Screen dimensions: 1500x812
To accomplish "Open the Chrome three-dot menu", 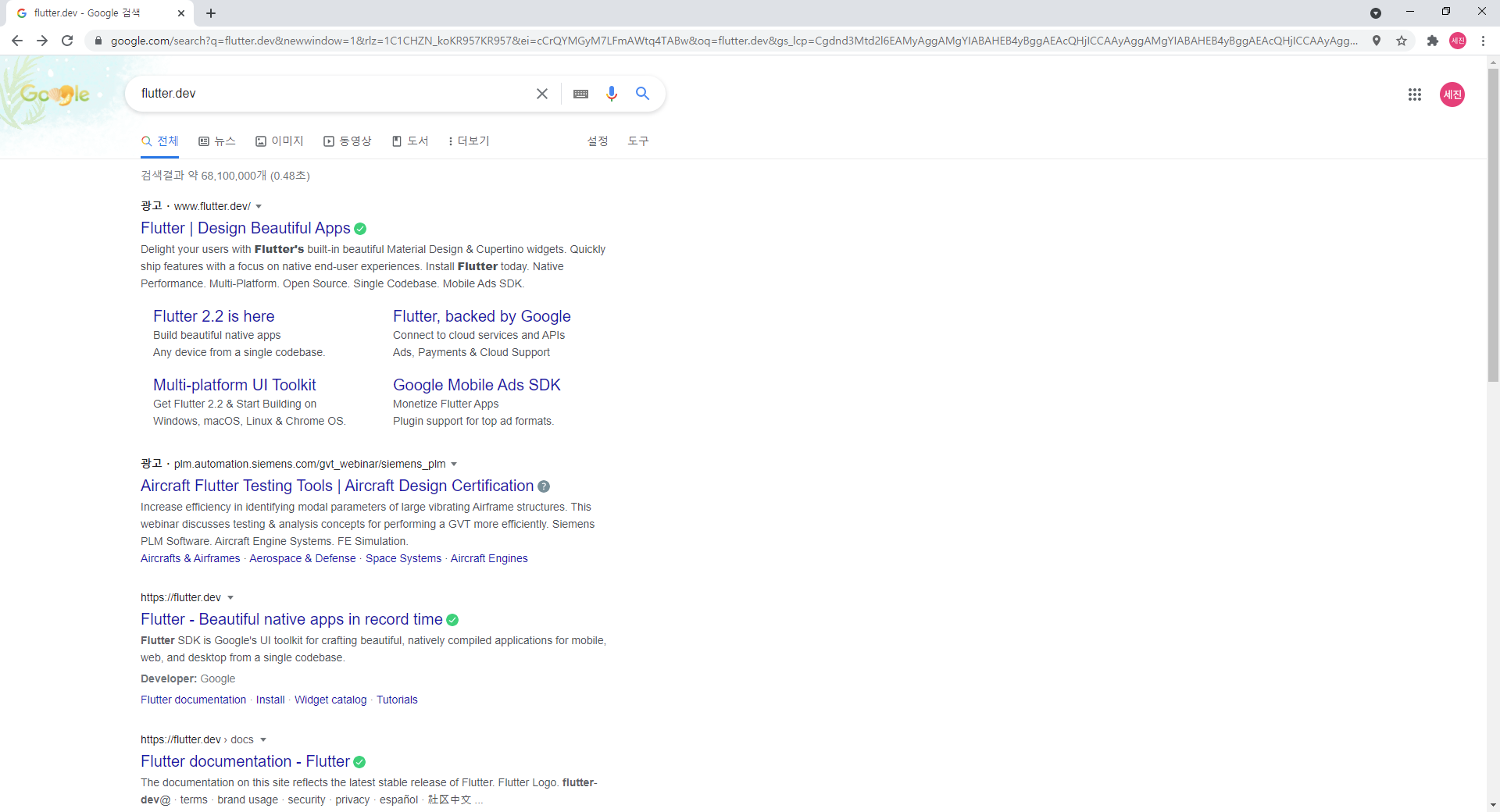I will tap(1483, 41).
